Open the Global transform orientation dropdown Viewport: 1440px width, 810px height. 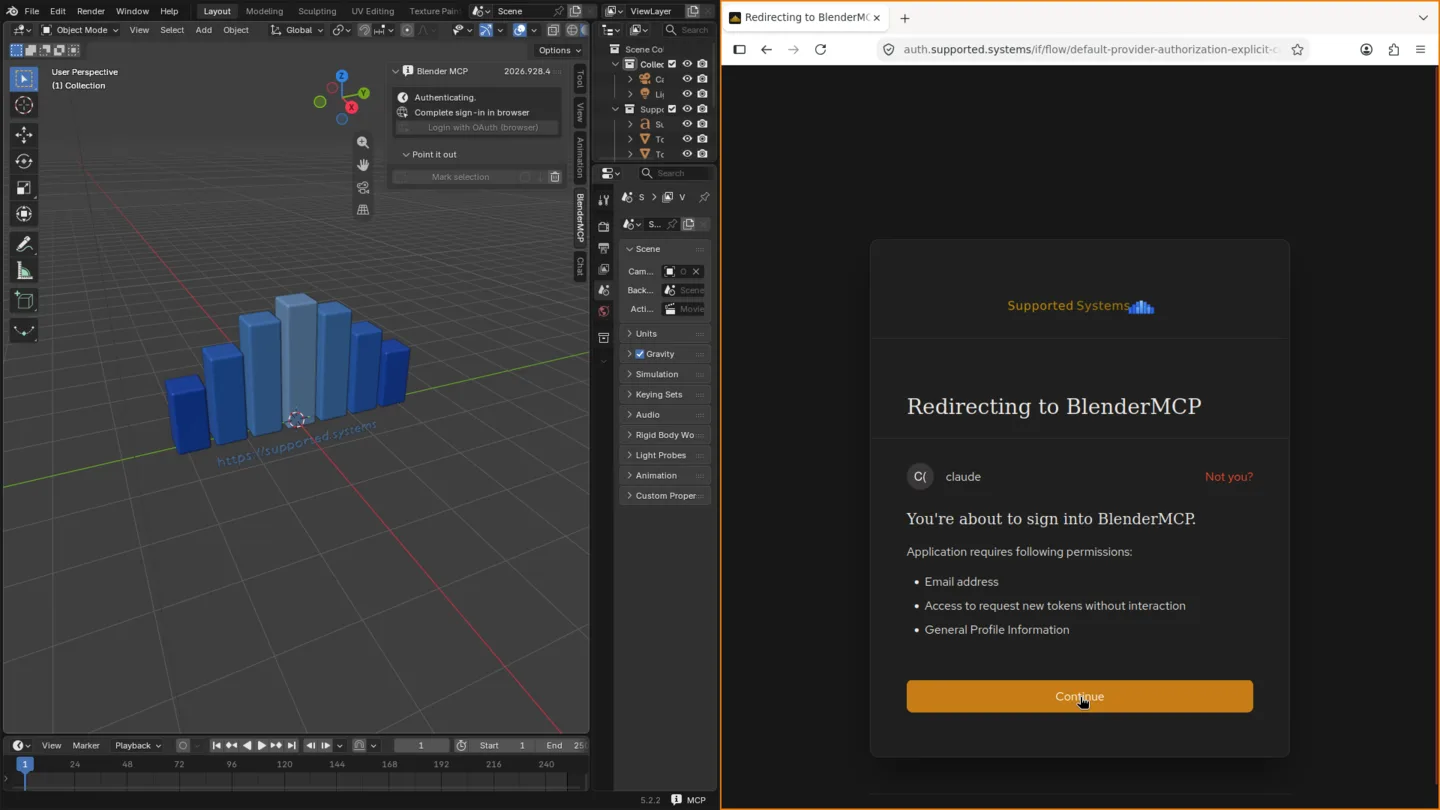[298, 30]
